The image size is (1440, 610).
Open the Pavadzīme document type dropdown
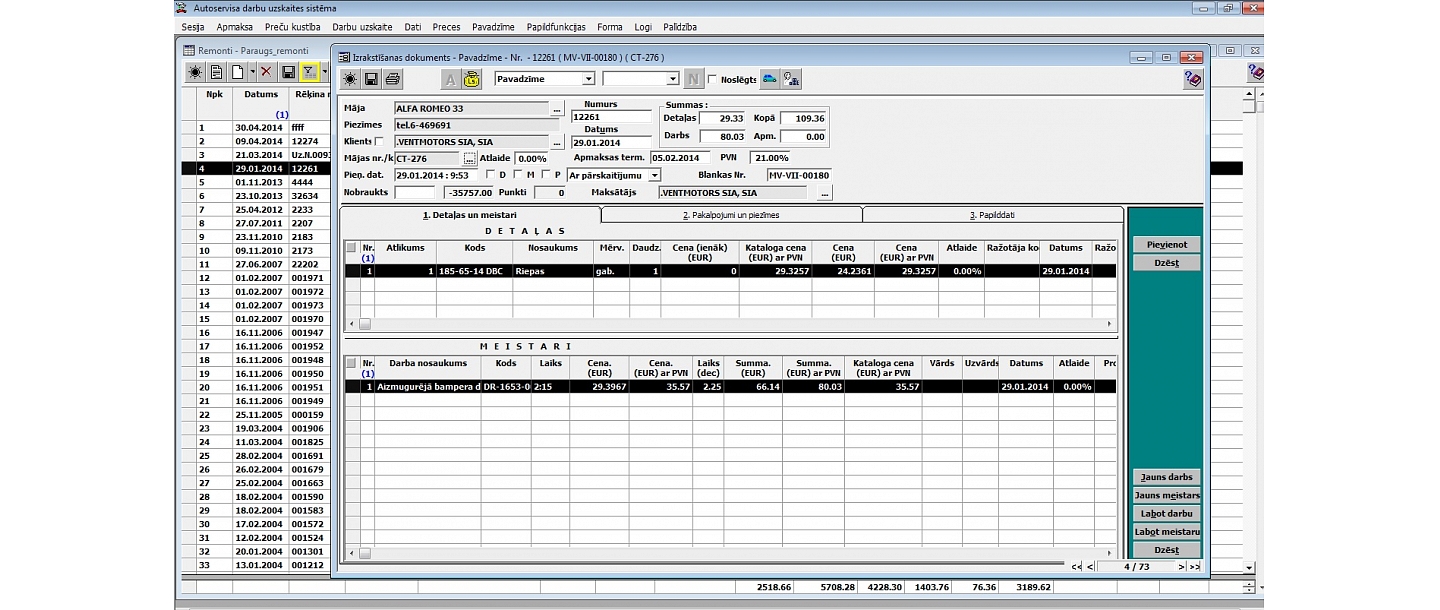[x=588, y=78]
